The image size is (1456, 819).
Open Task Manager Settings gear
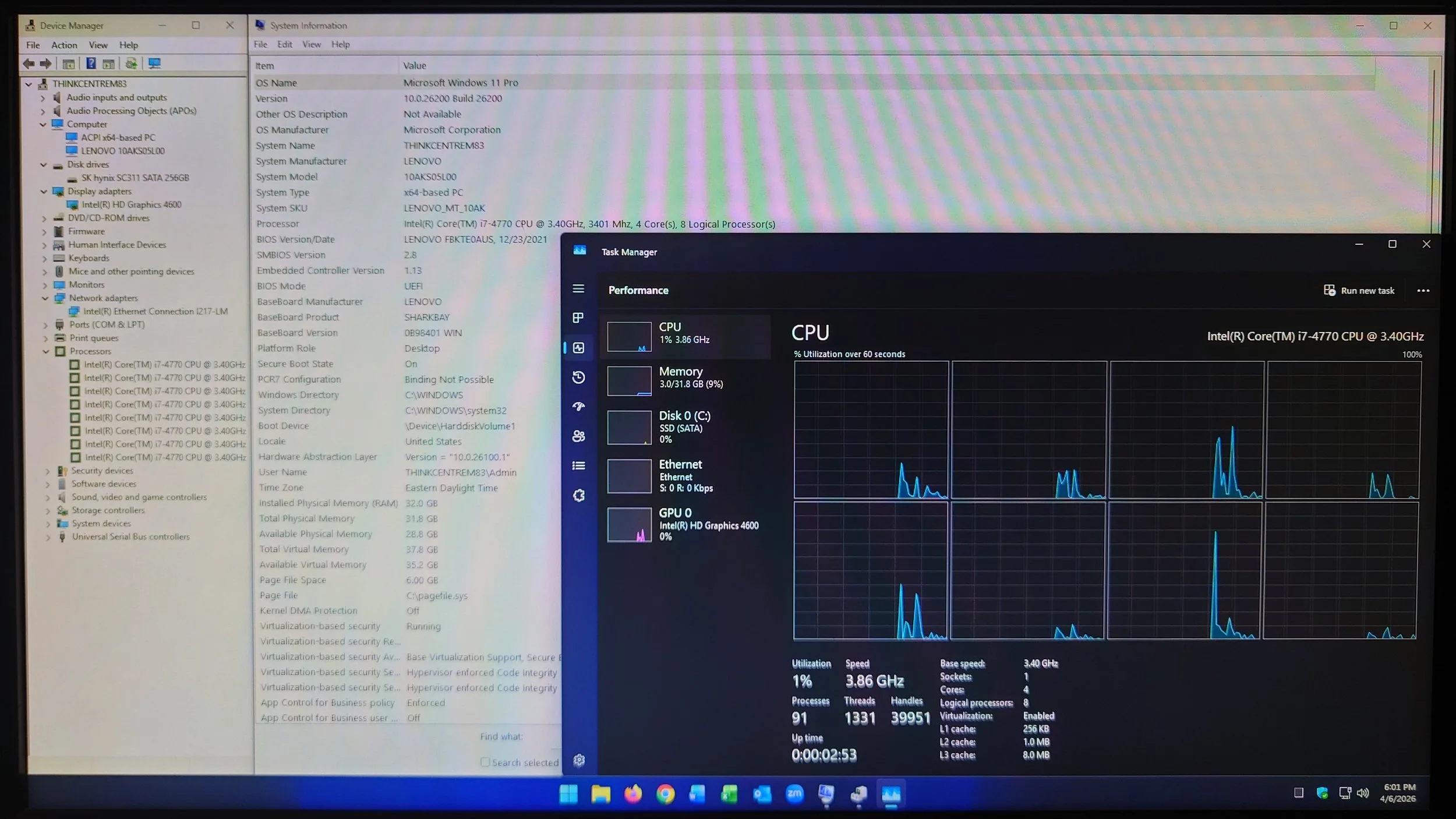(x=579, y=760)
